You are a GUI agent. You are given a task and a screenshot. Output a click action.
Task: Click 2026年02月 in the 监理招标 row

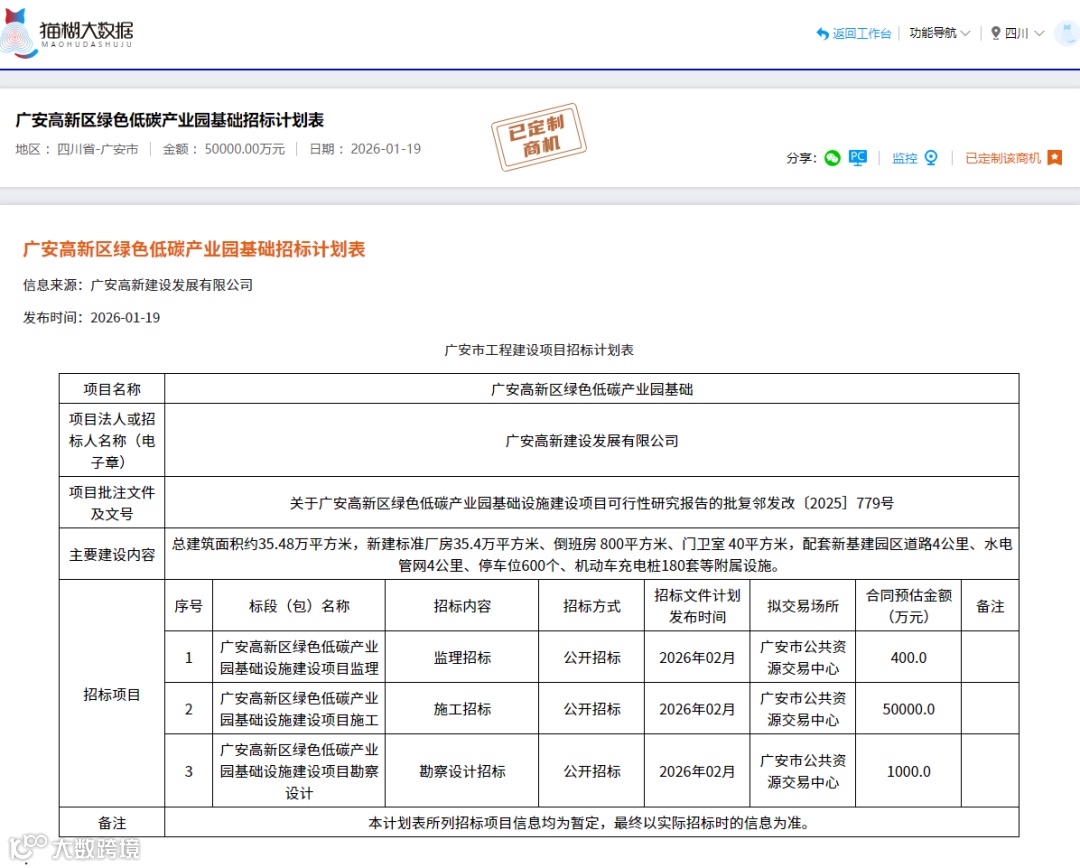697,657
